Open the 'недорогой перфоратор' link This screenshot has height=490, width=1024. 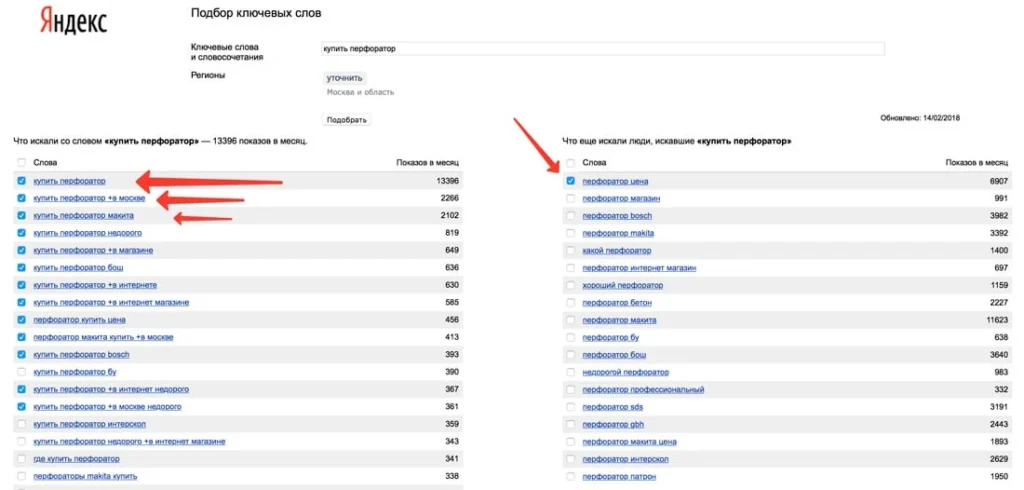(x=626, y=372)
